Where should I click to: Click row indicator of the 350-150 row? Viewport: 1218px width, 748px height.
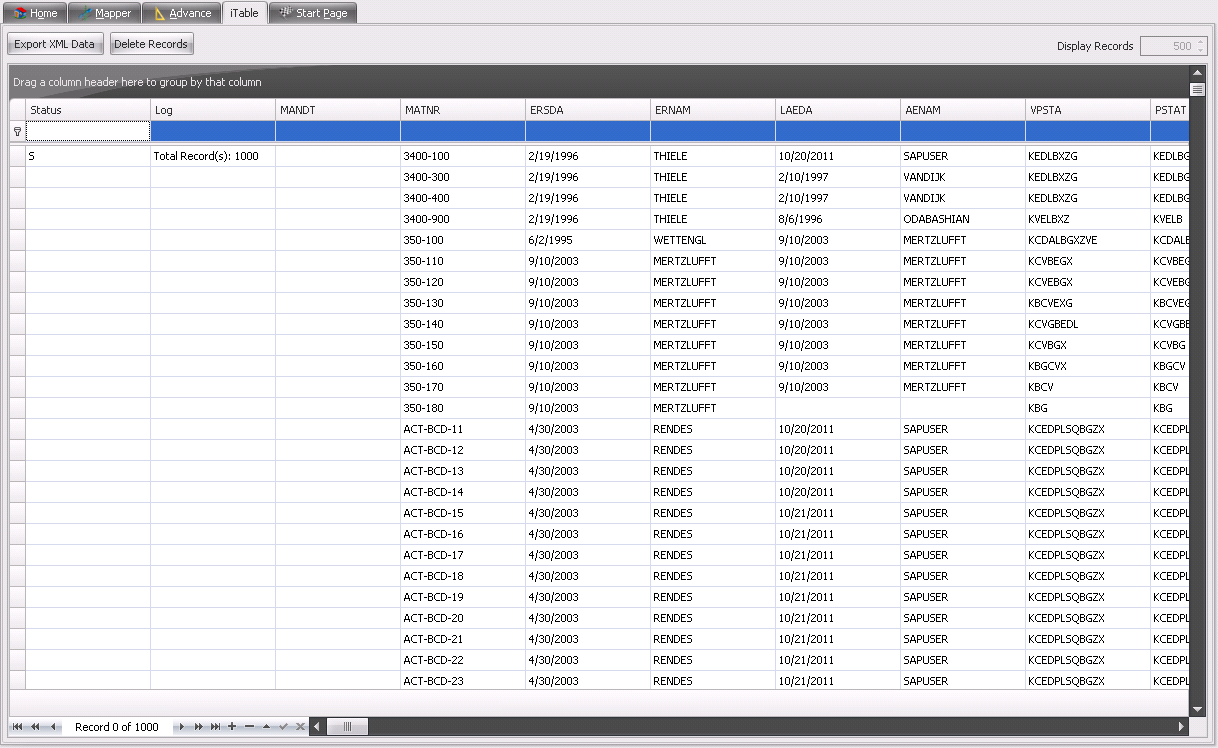[17, 345]
